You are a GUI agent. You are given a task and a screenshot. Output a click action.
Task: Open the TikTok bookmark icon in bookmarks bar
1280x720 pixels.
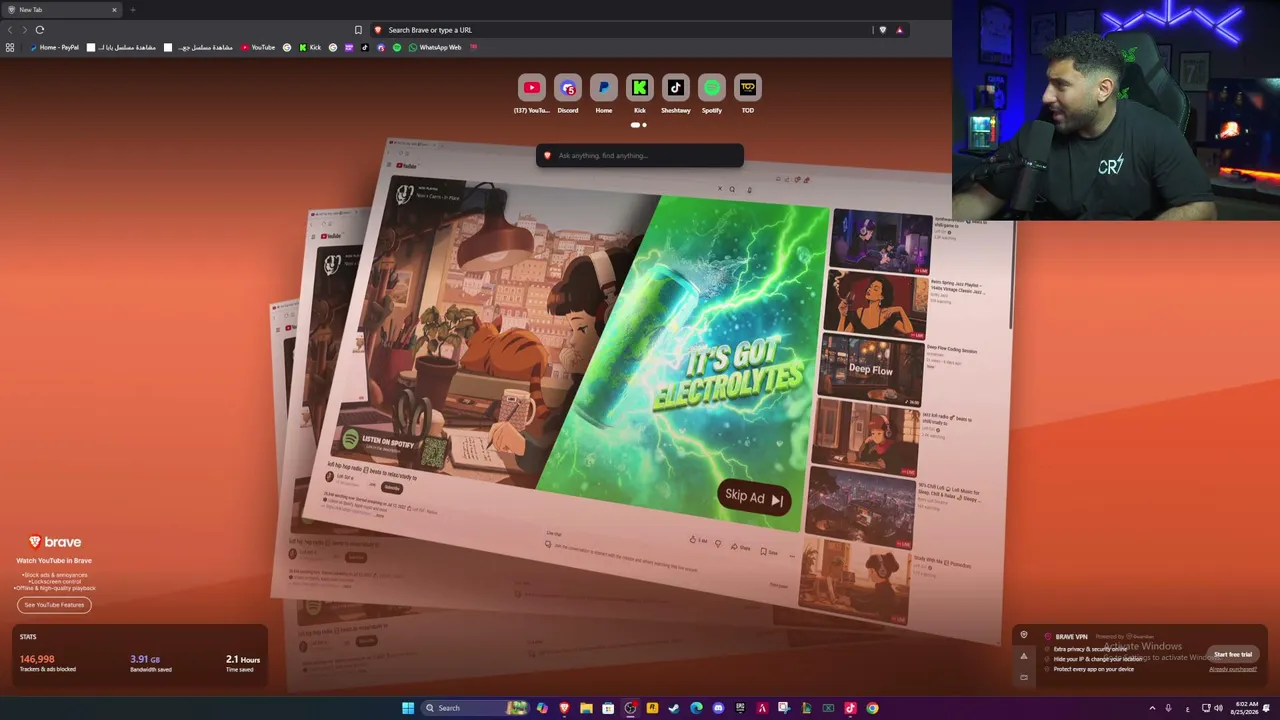(364, 47)
